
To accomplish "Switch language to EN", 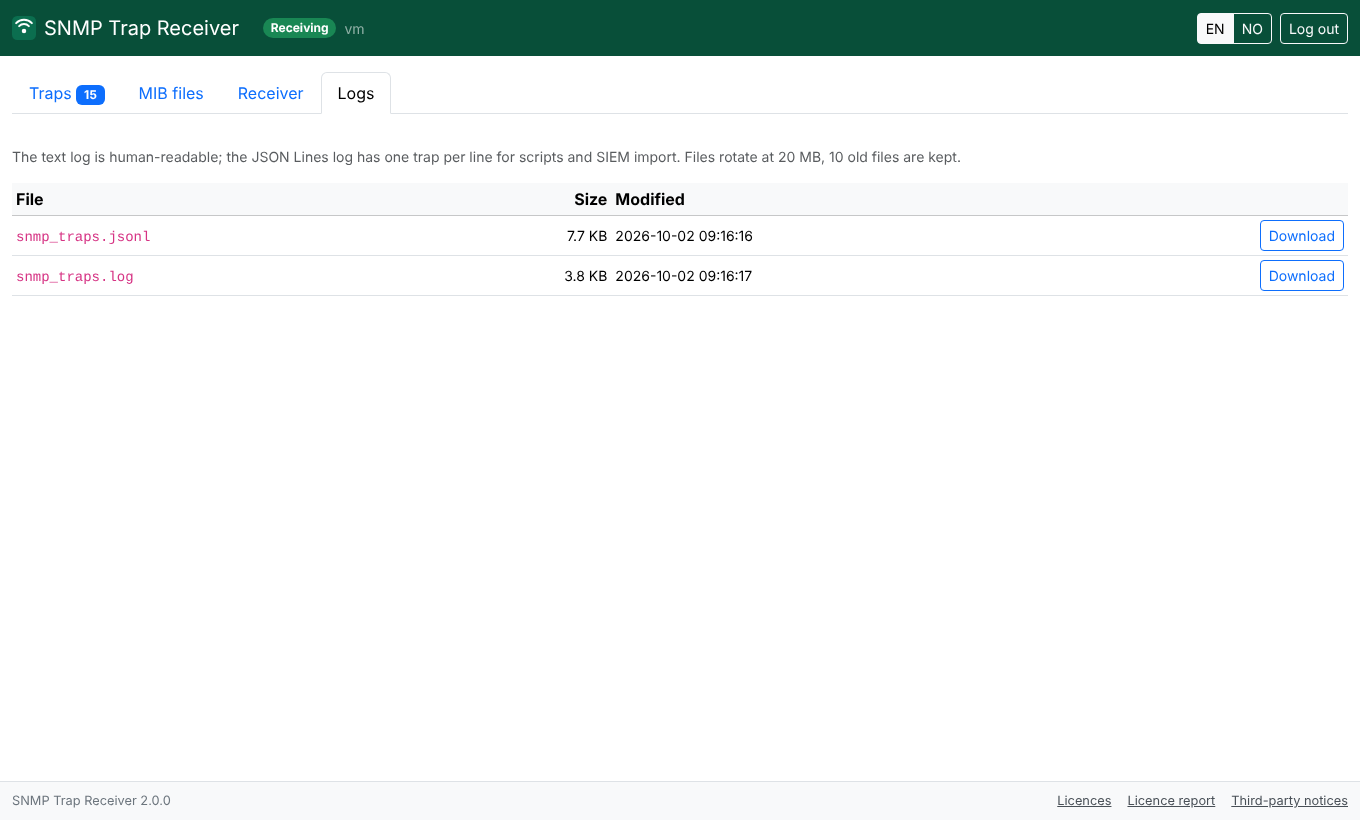I will pyautogui.click(x=1215, y=28).
